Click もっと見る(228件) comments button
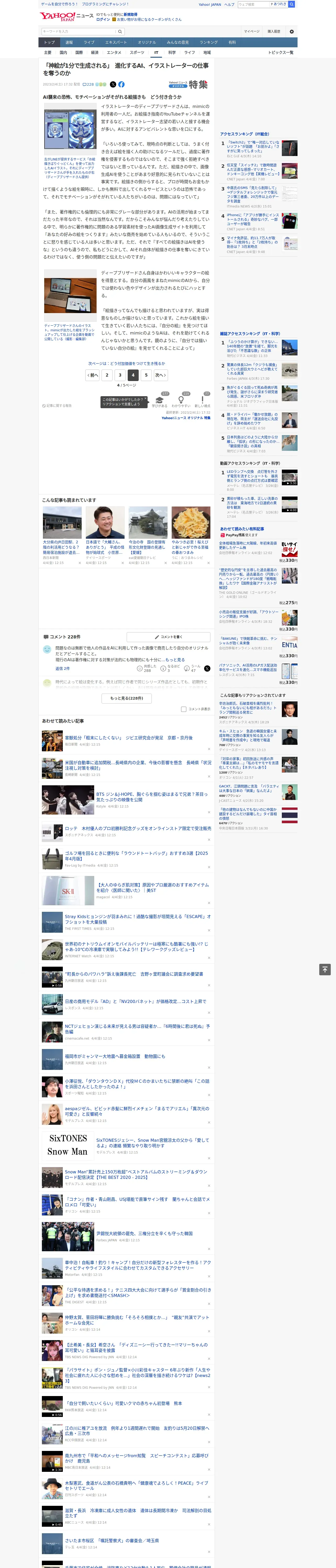 click(127, 698)
